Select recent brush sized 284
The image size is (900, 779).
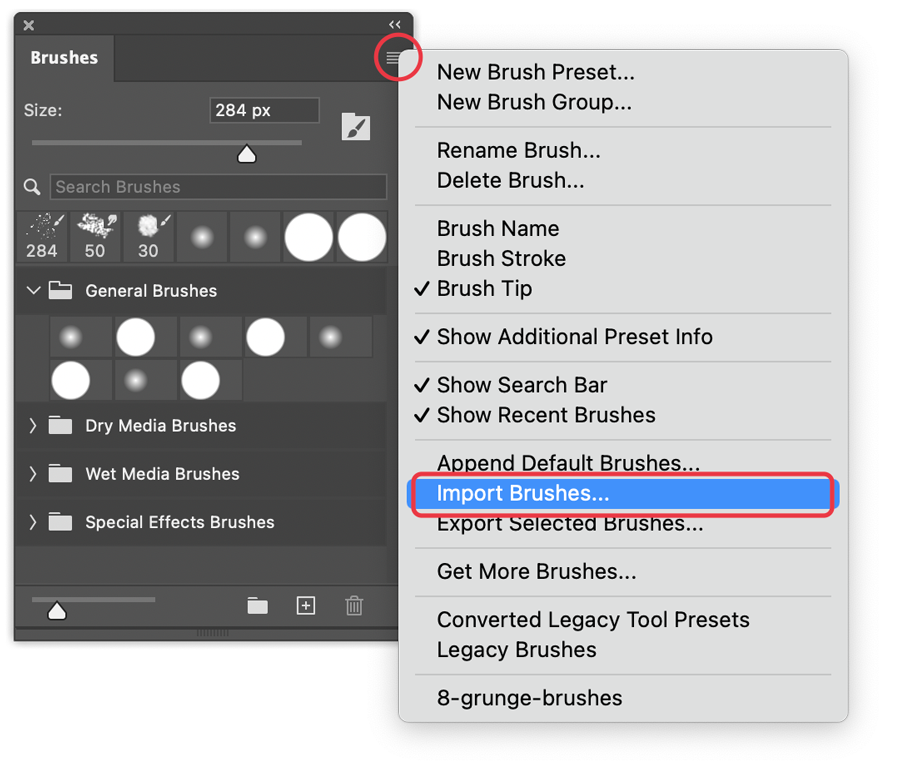coord(42,237)
